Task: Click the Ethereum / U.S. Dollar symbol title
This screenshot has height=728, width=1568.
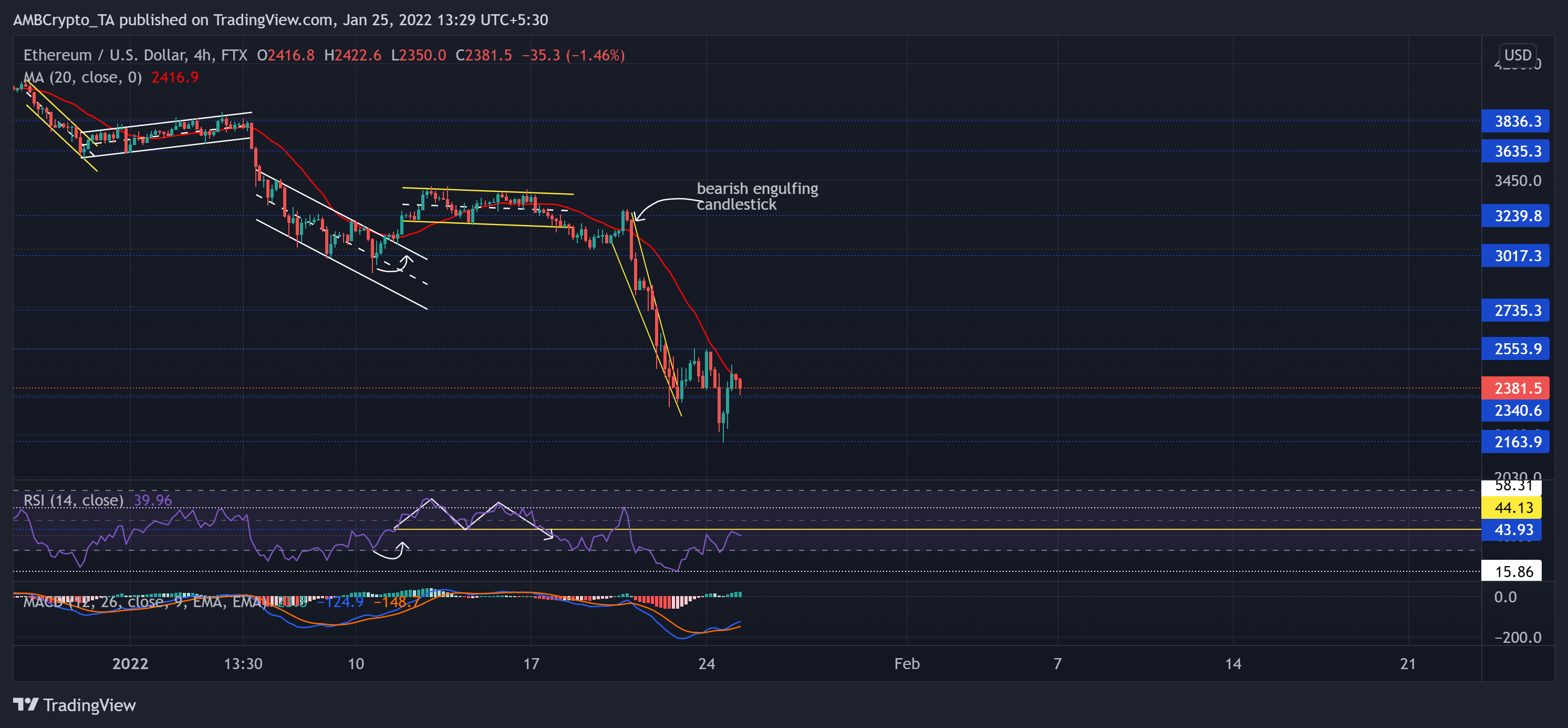Action: 135,55
